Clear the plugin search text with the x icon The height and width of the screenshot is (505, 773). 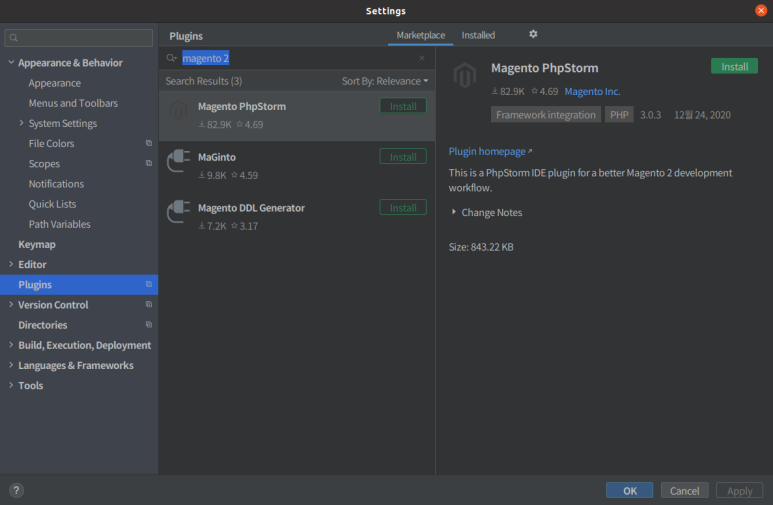(x=422, y=58)
